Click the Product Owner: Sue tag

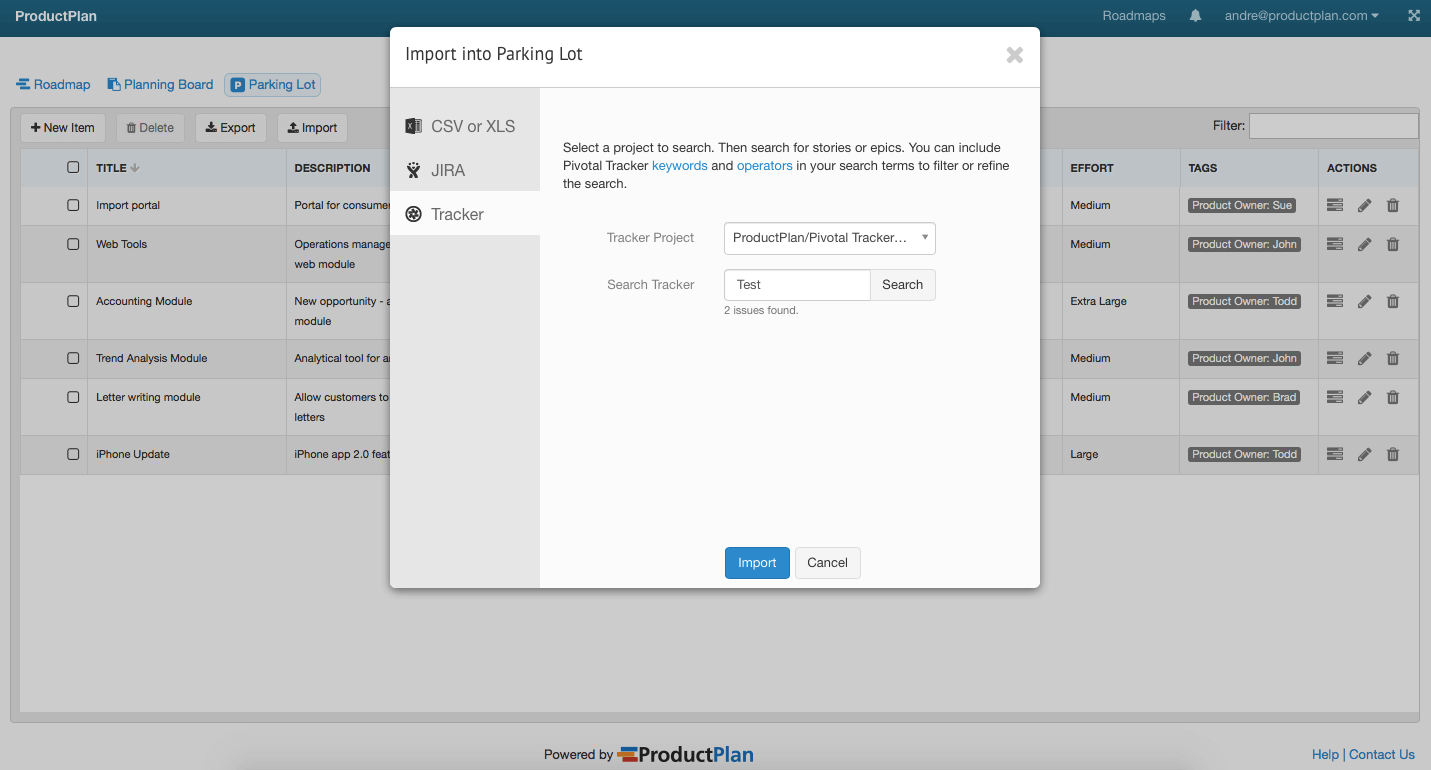click(x=1242, y=205)
